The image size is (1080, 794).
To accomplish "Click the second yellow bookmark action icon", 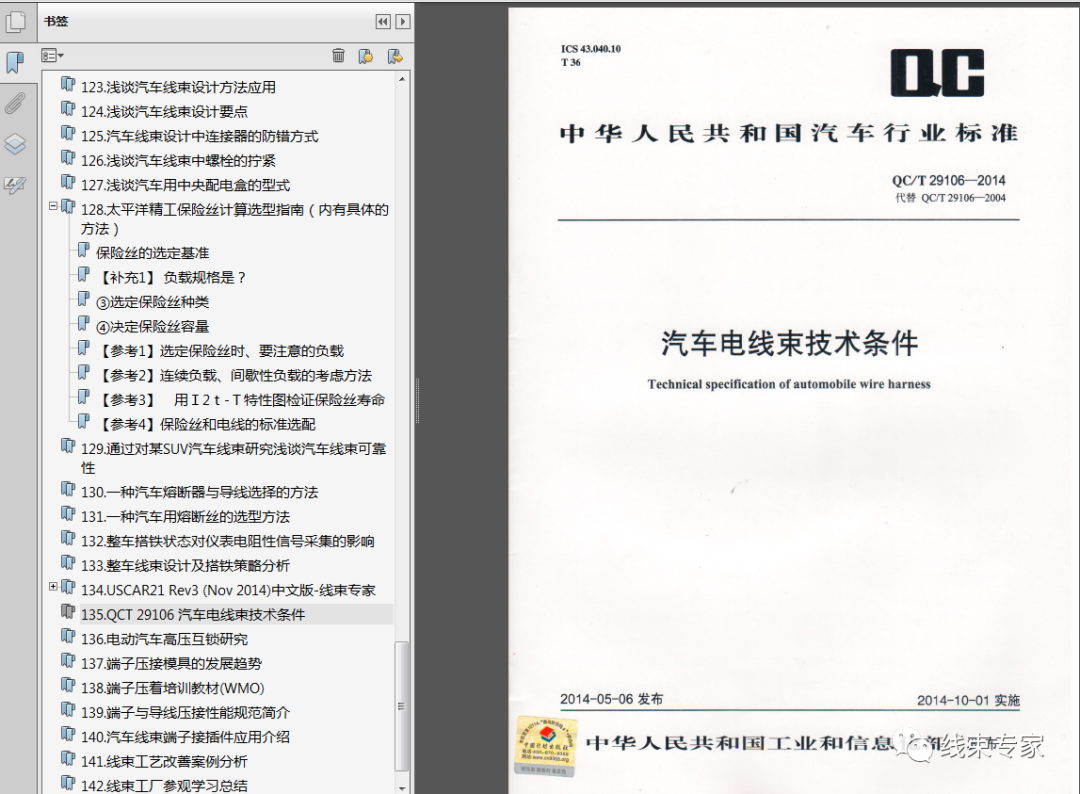I will coord(395,56).
